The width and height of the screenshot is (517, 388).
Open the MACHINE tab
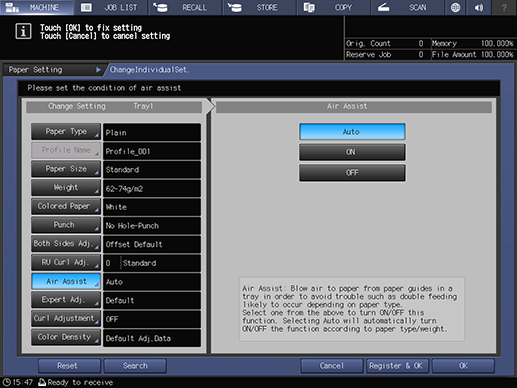[37, 7]
